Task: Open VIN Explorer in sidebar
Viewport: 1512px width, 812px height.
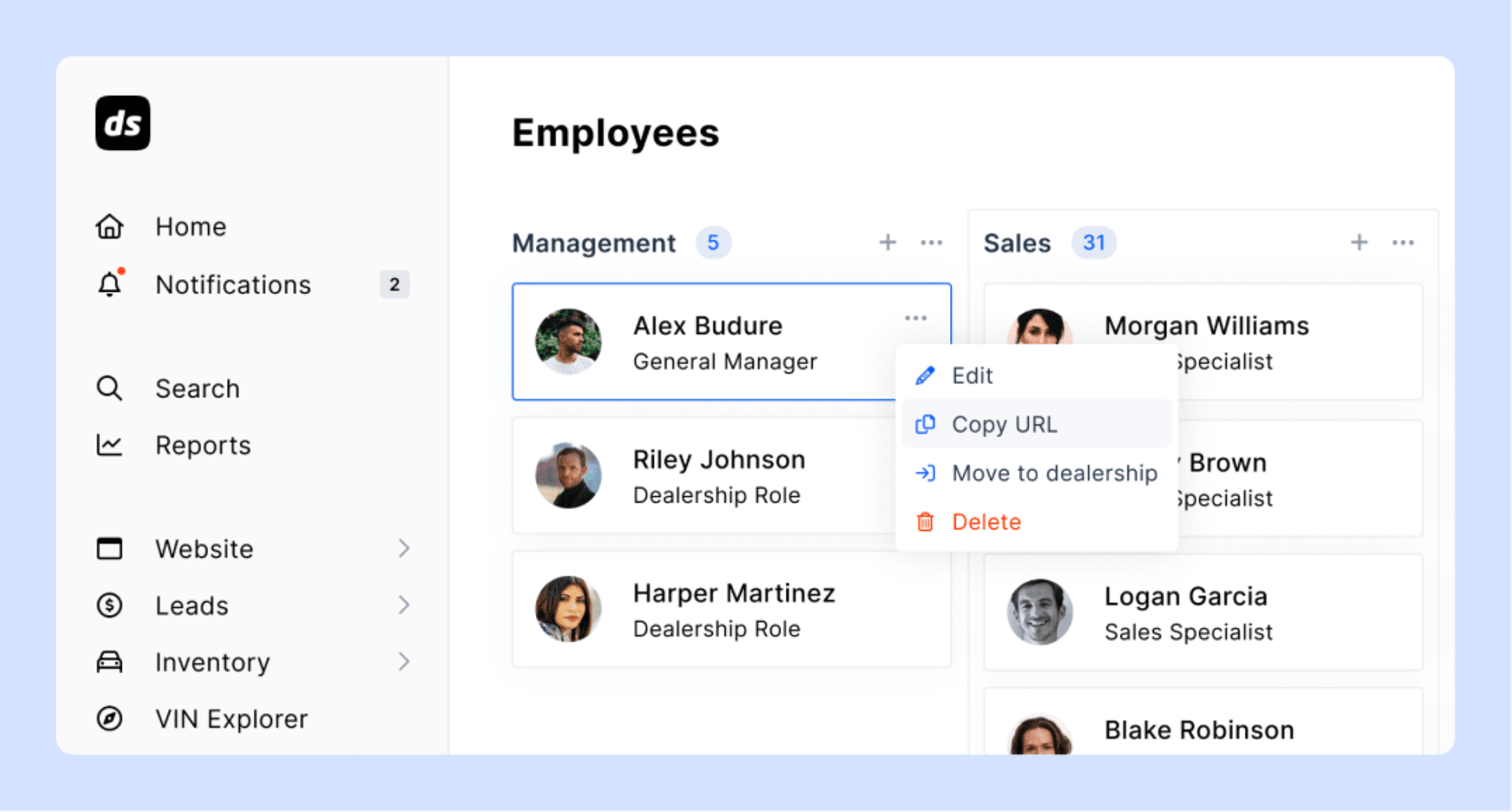Action: (231, 719)
